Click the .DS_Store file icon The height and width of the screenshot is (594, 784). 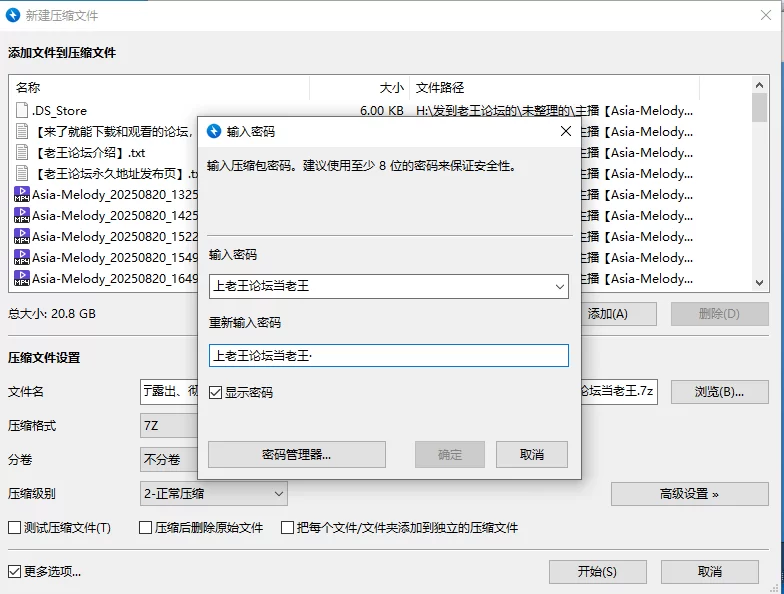22,111
